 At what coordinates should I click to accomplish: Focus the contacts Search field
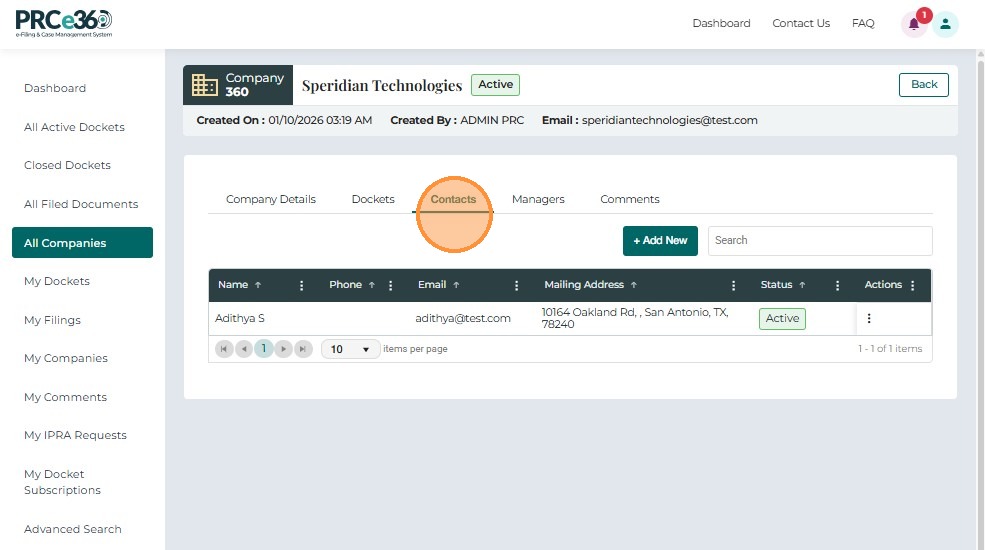(820, 241)
